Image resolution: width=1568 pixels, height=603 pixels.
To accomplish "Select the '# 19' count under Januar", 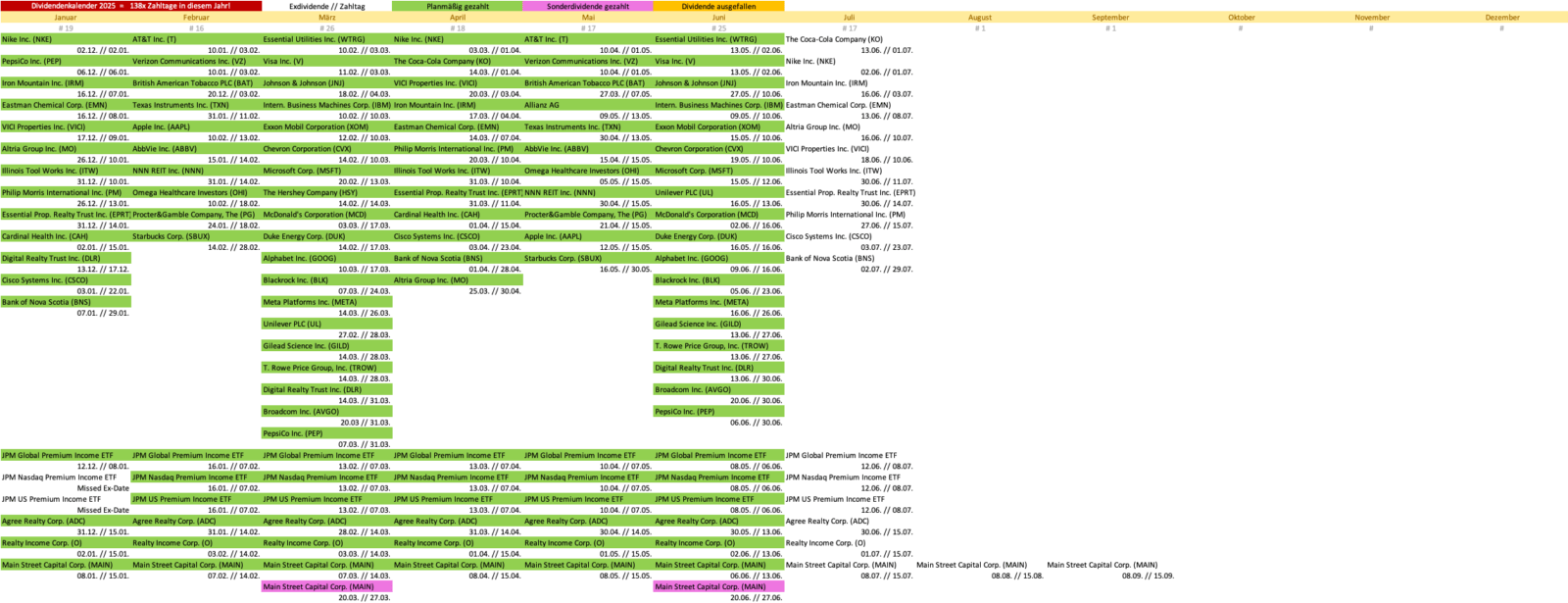I will click(x=66, y=28).
